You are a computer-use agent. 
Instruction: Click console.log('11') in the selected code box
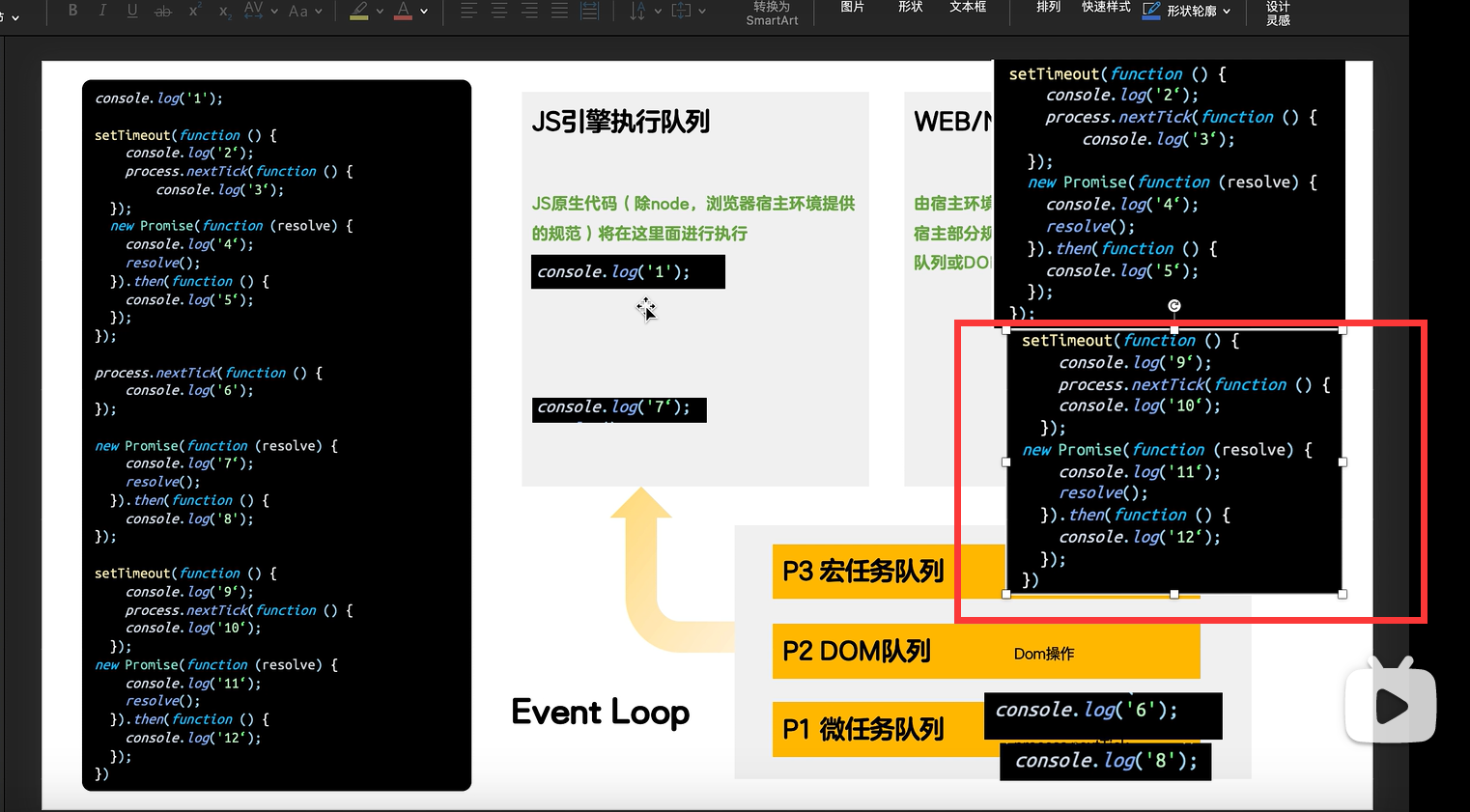click(x=1140, y=472)
